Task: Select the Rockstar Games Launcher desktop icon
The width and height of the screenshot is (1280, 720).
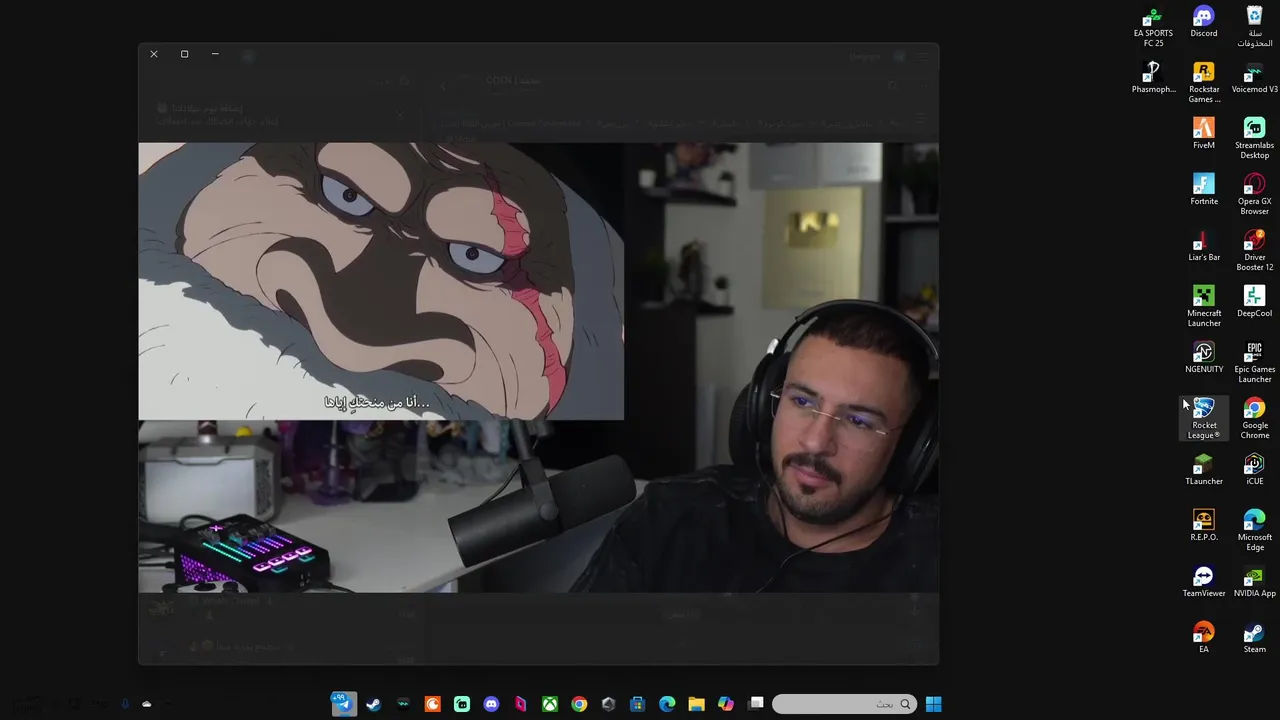Action: (x=1204, y=83)
